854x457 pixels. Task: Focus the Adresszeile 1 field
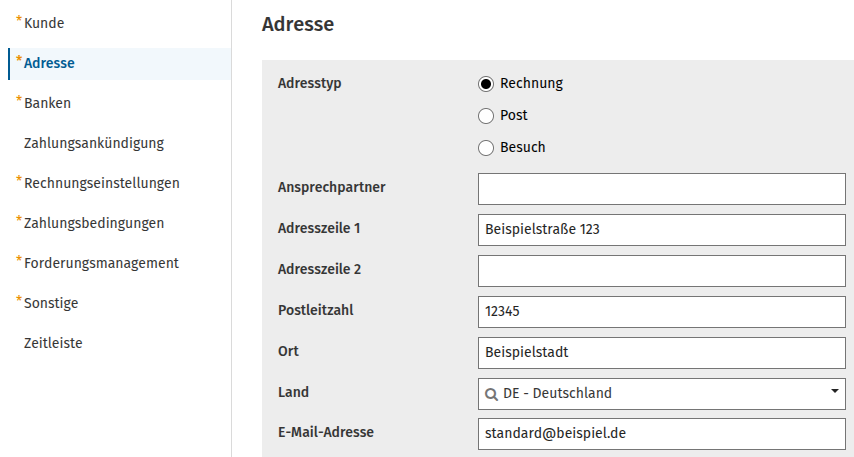[x=662, y=230]
